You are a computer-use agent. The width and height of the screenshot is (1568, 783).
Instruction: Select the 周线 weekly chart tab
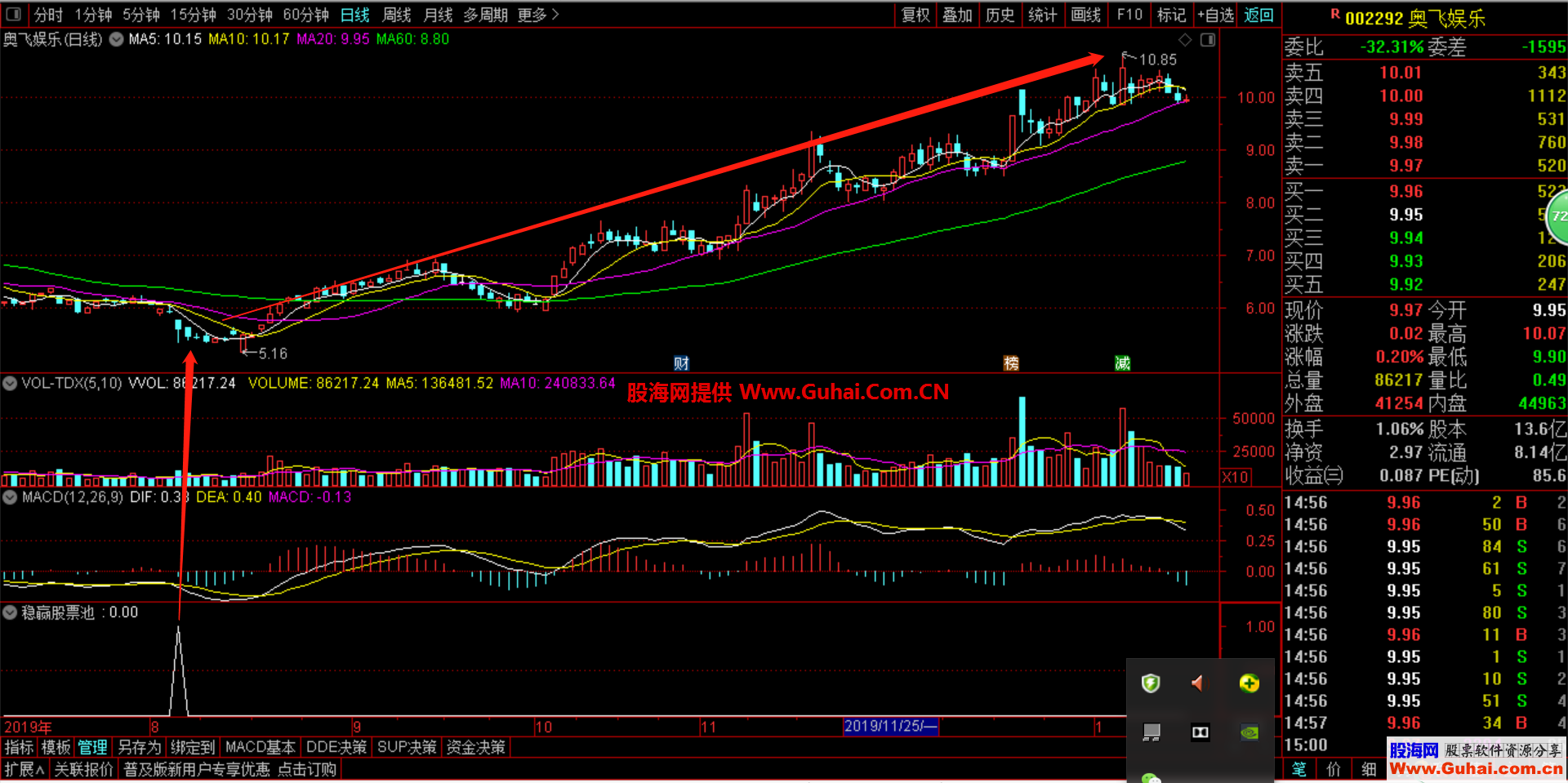click(397, 15)
